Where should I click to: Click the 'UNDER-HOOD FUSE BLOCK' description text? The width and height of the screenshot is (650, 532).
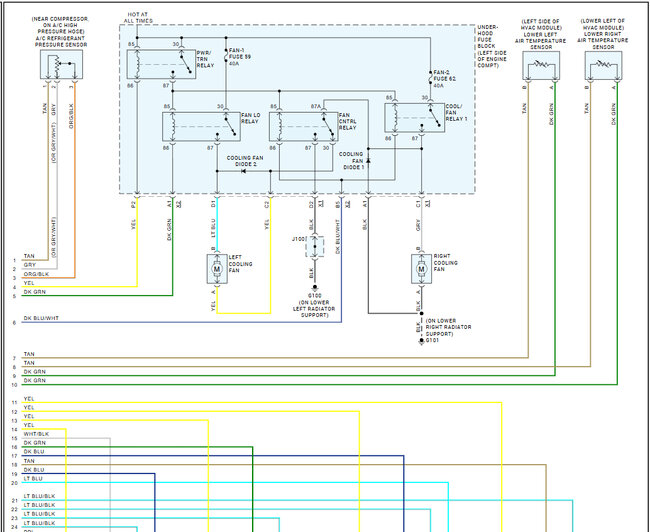click(492, 46)
